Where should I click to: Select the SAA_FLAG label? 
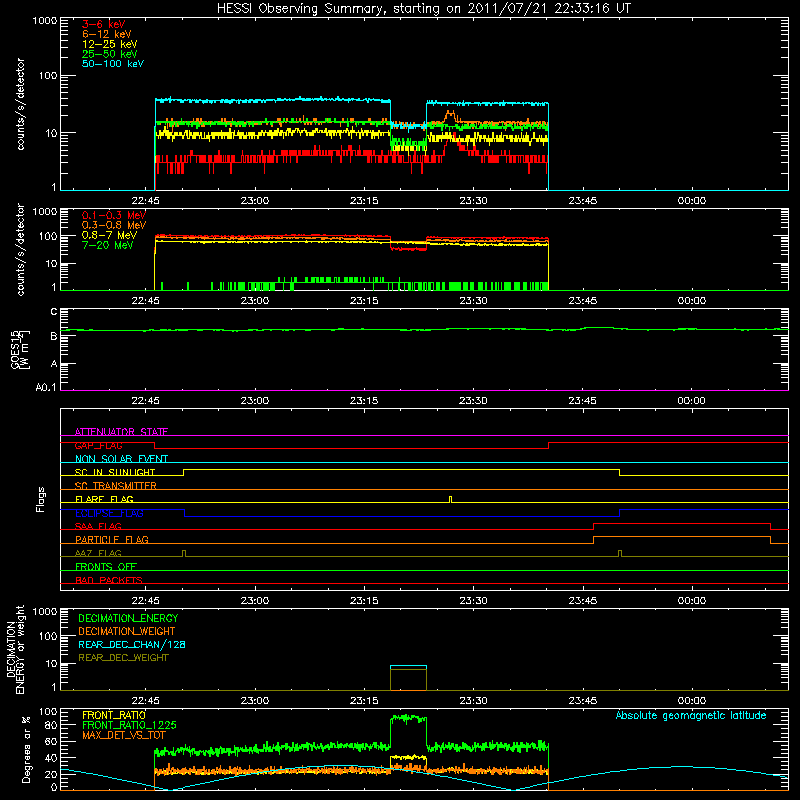point(98,526)
